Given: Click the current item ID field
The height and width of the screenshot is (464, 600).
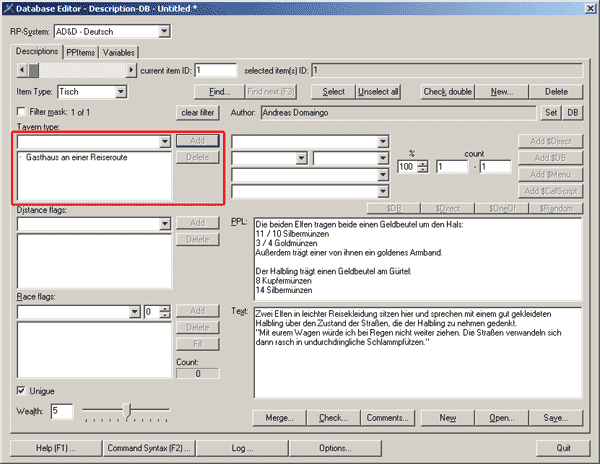Looking at the screenshot, I should (215, 70).
